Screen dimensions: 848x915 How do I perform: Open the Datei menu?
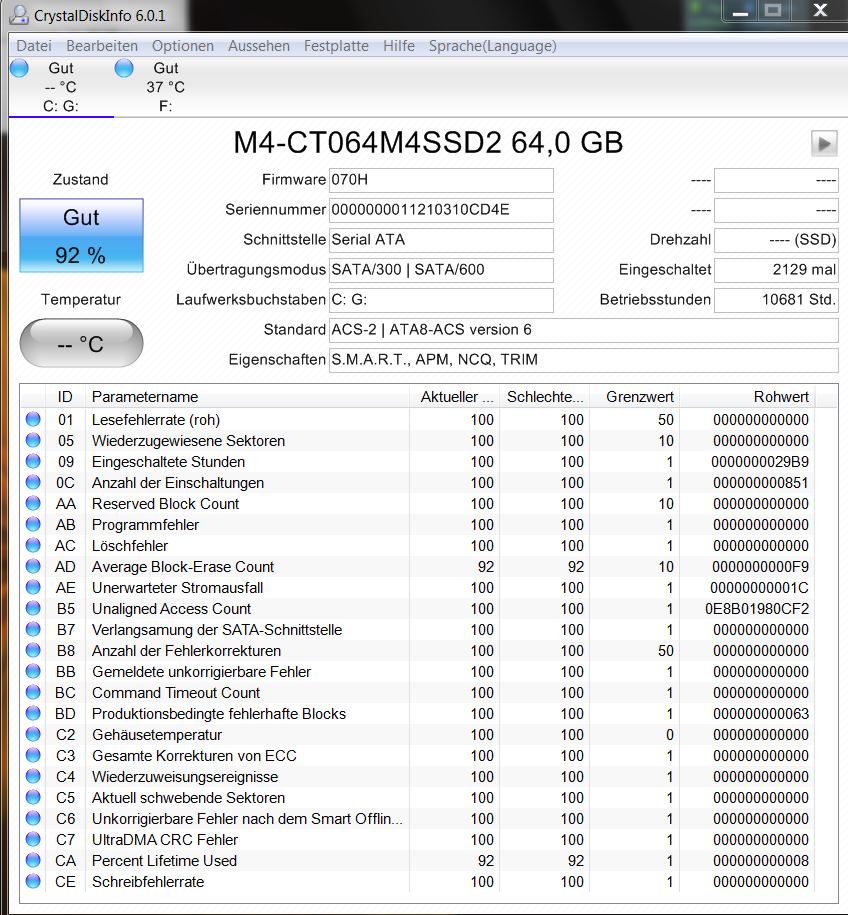coord(34,46)
